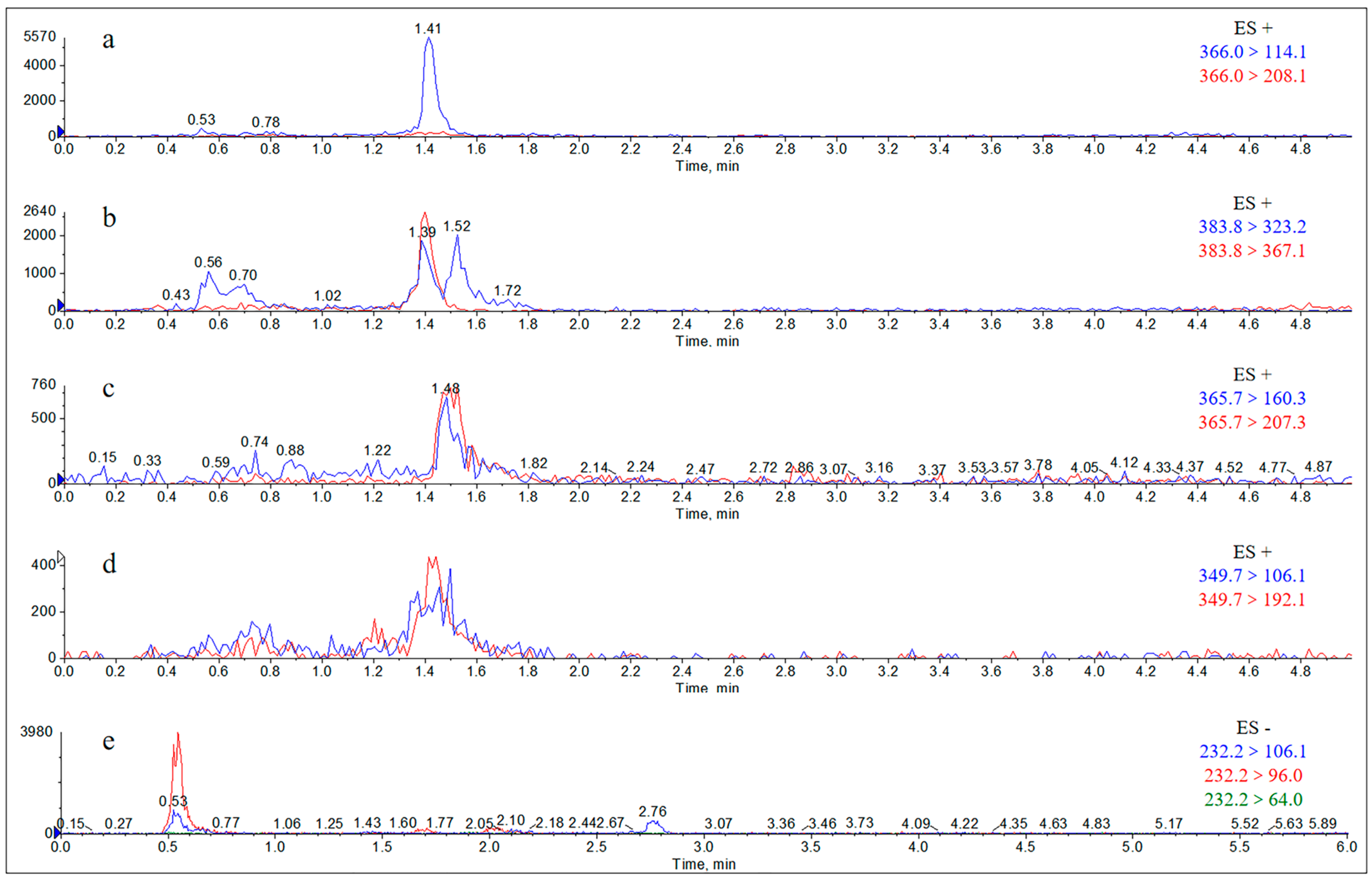Click the 2640 intensity maximum in panel b
The image size is (1372, 882).
(40, 211)
